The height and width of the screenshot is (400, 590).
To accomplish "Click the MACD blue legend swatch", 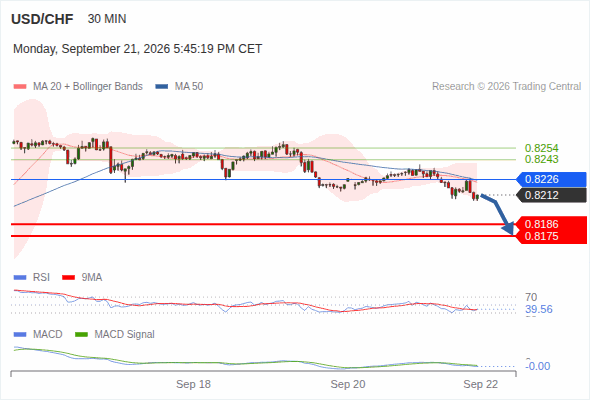I will (x=20, y=335).
